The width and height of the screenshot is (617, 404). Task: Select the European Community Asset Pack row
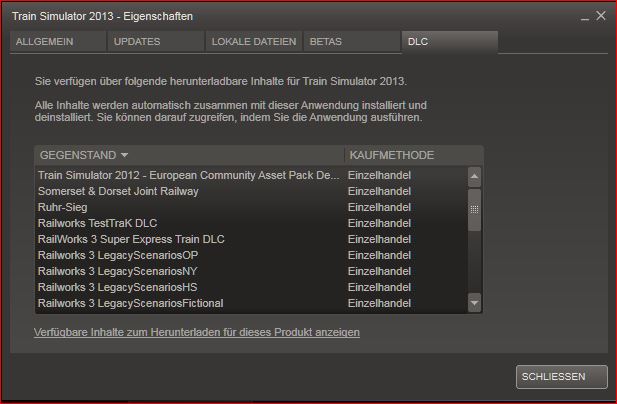[251, 175]
